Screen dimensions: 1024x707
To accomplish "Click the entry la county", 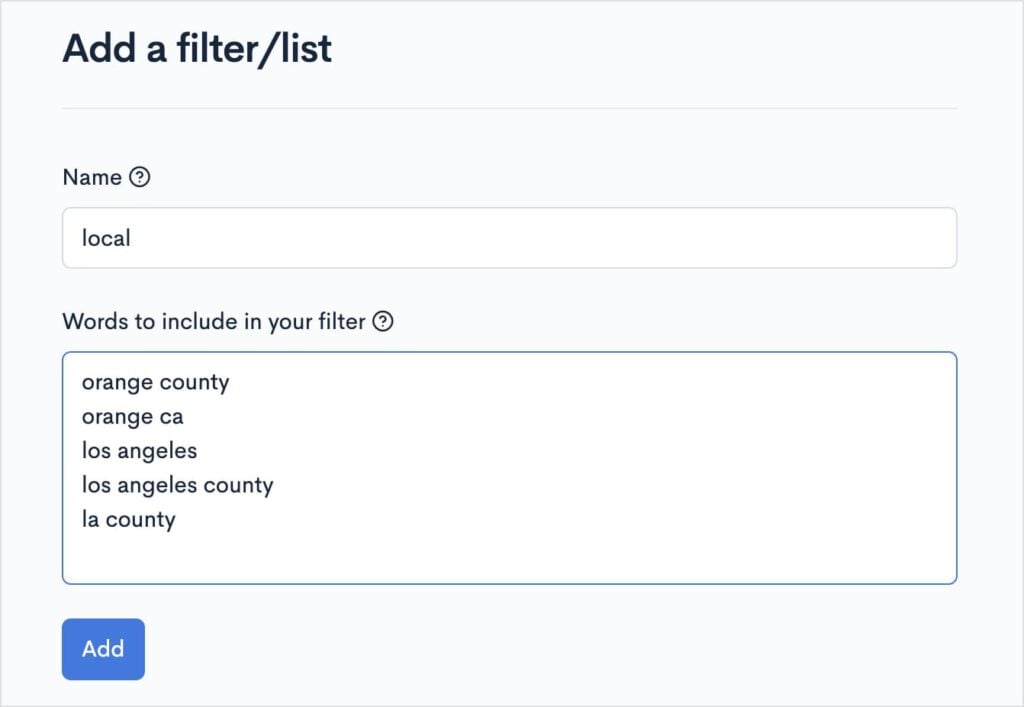I will [x=128, y=519].
